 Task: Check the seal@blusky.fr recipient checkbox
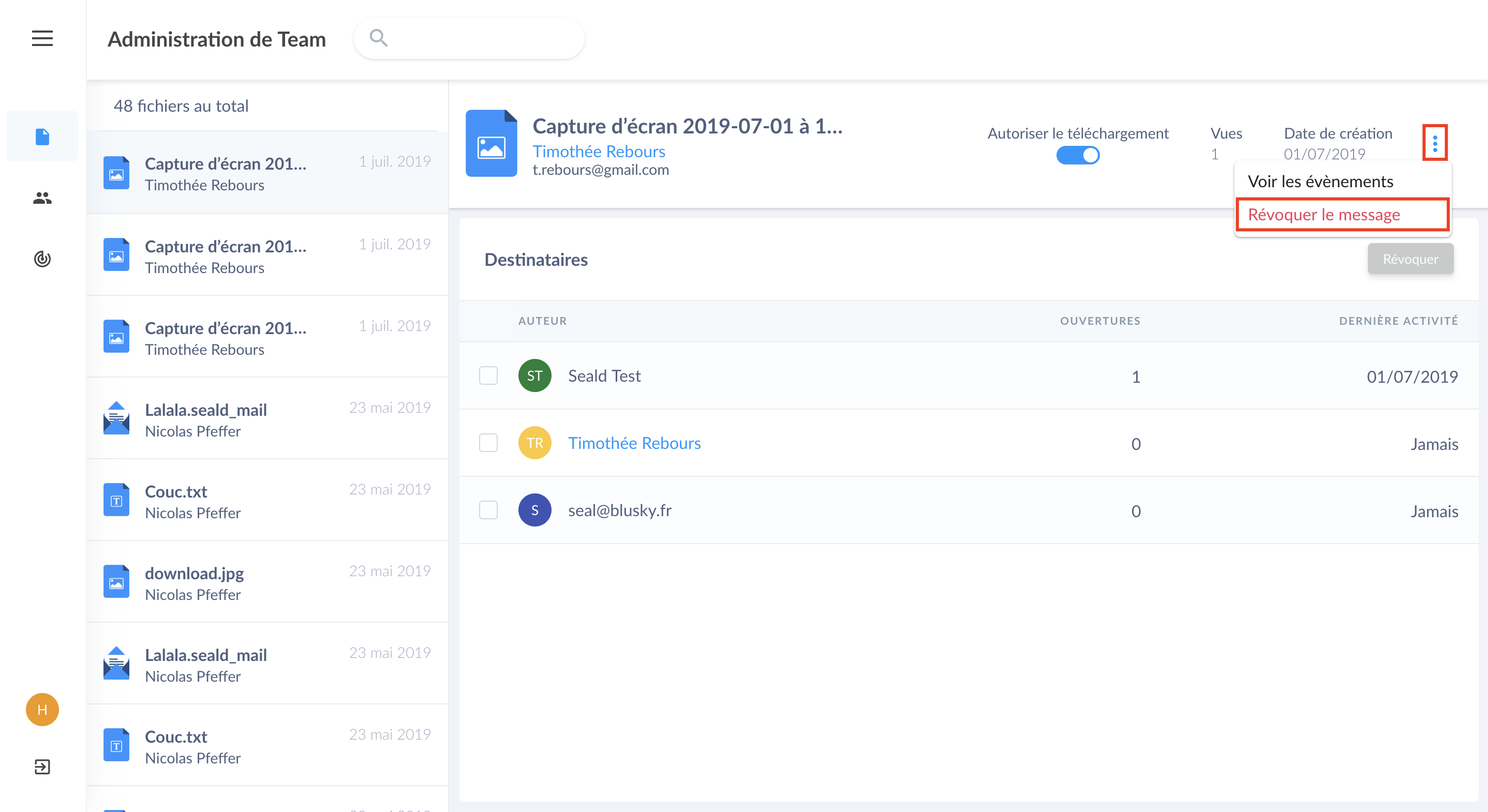pyautogui.click(x=488, y=510)
